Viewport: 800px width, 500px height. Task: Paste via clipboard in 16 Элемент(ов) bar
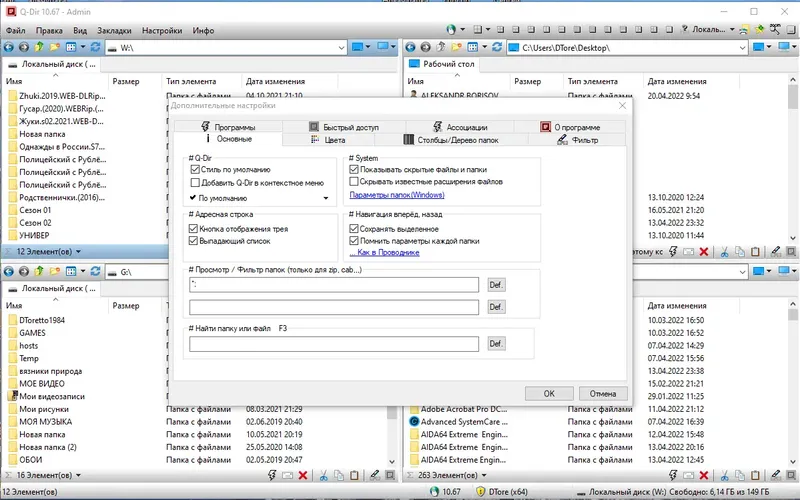[354, 476]
